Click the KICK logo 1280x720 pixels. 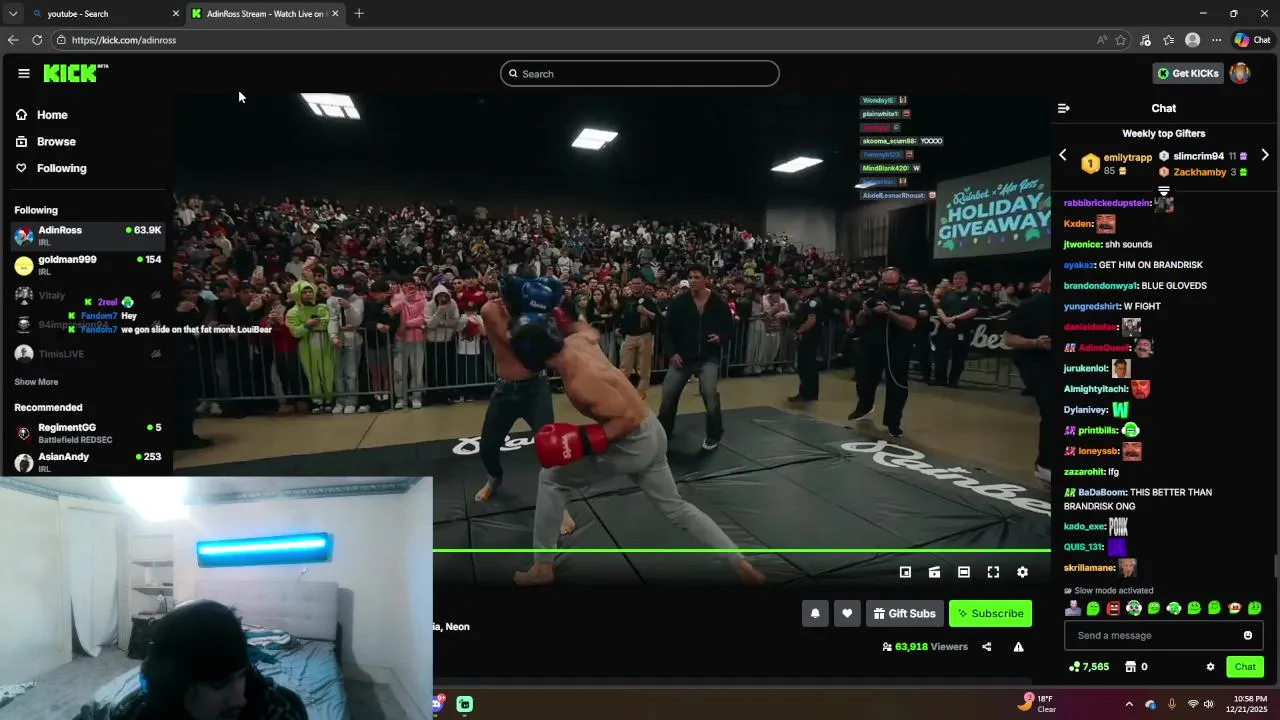tap(75, 73)
